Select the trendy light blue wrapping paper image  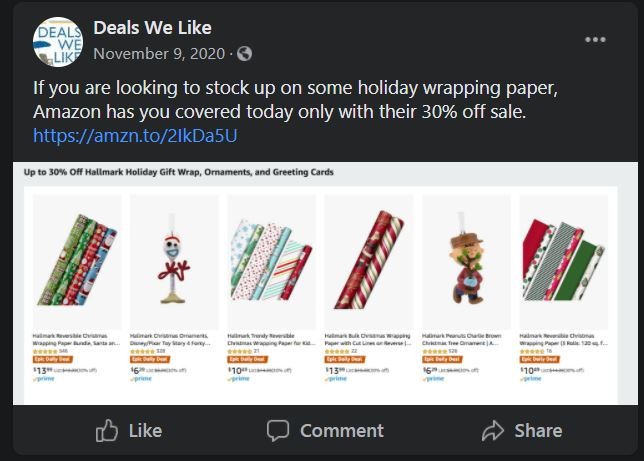pyautogui.click(x=271, y=260)
